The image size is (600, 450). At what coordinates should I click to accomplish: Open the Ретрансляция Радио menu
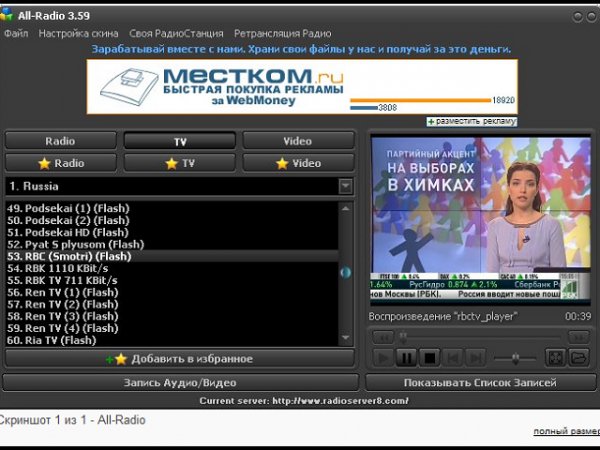(x=283, y=34)
